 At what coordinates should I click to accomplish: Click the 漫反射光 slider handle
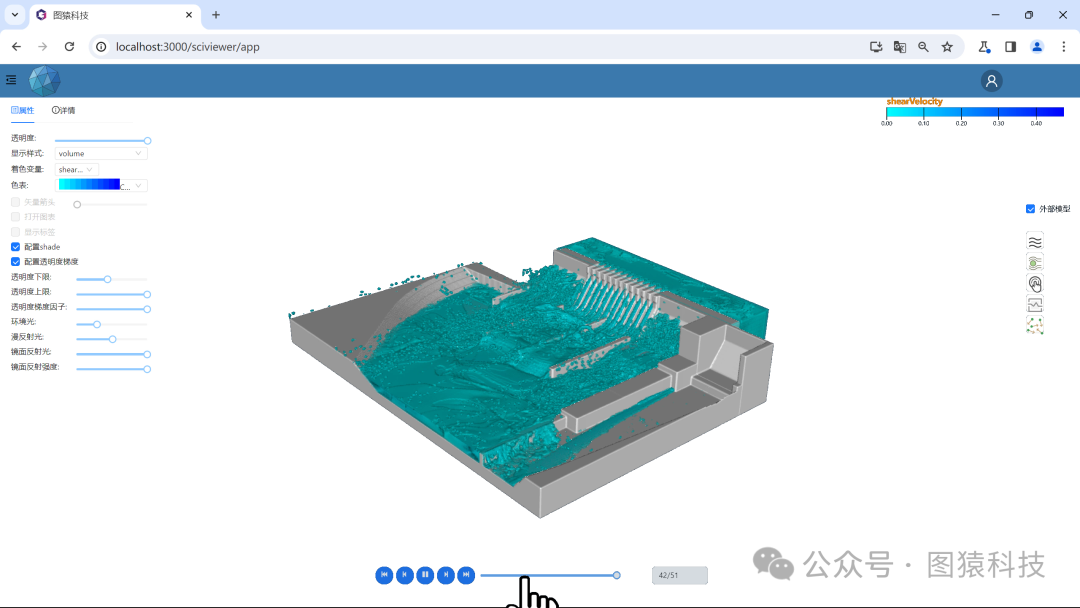[x=112, y=339]
